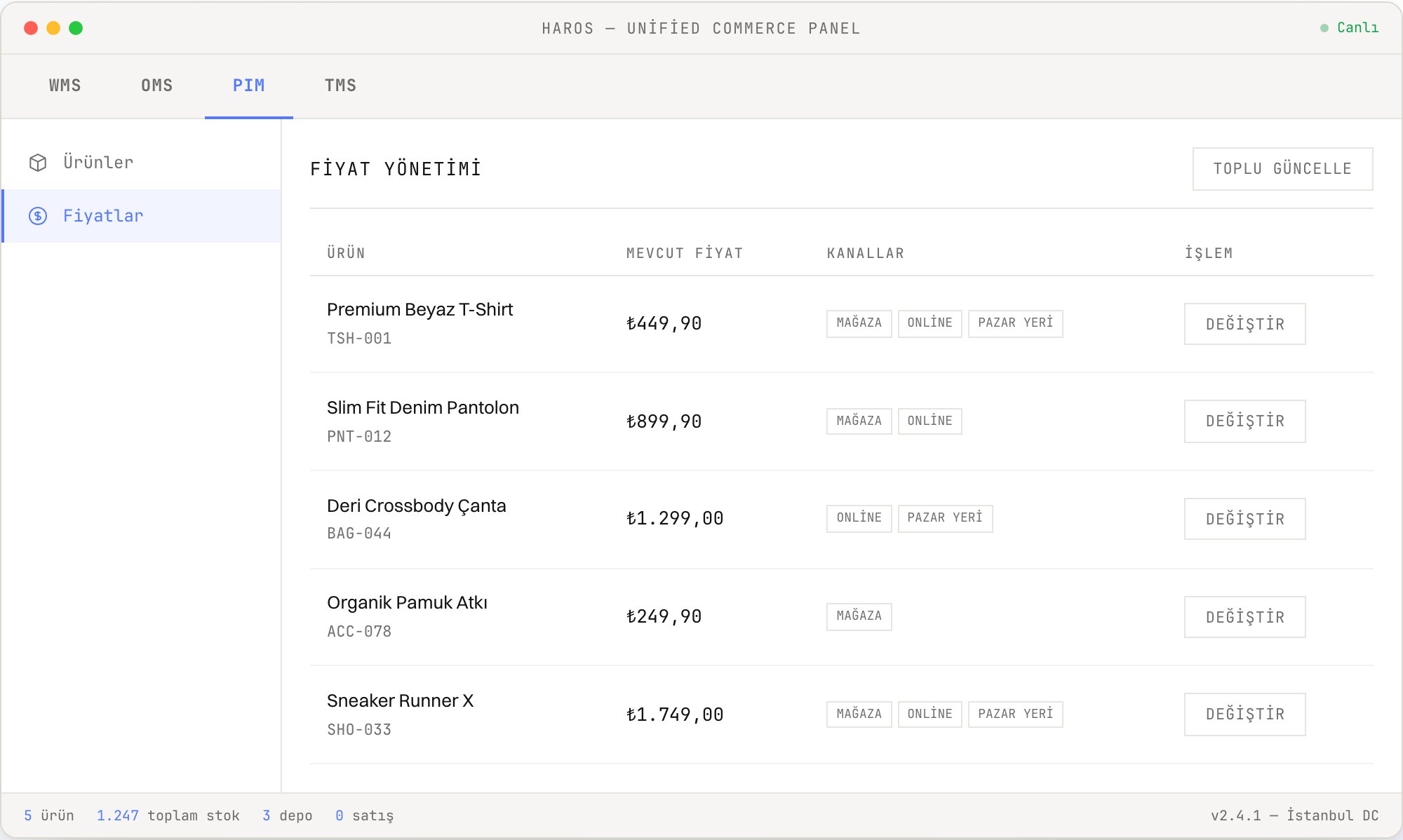Click the SKU code ACC-078
1403x840 pixels.
359,631
